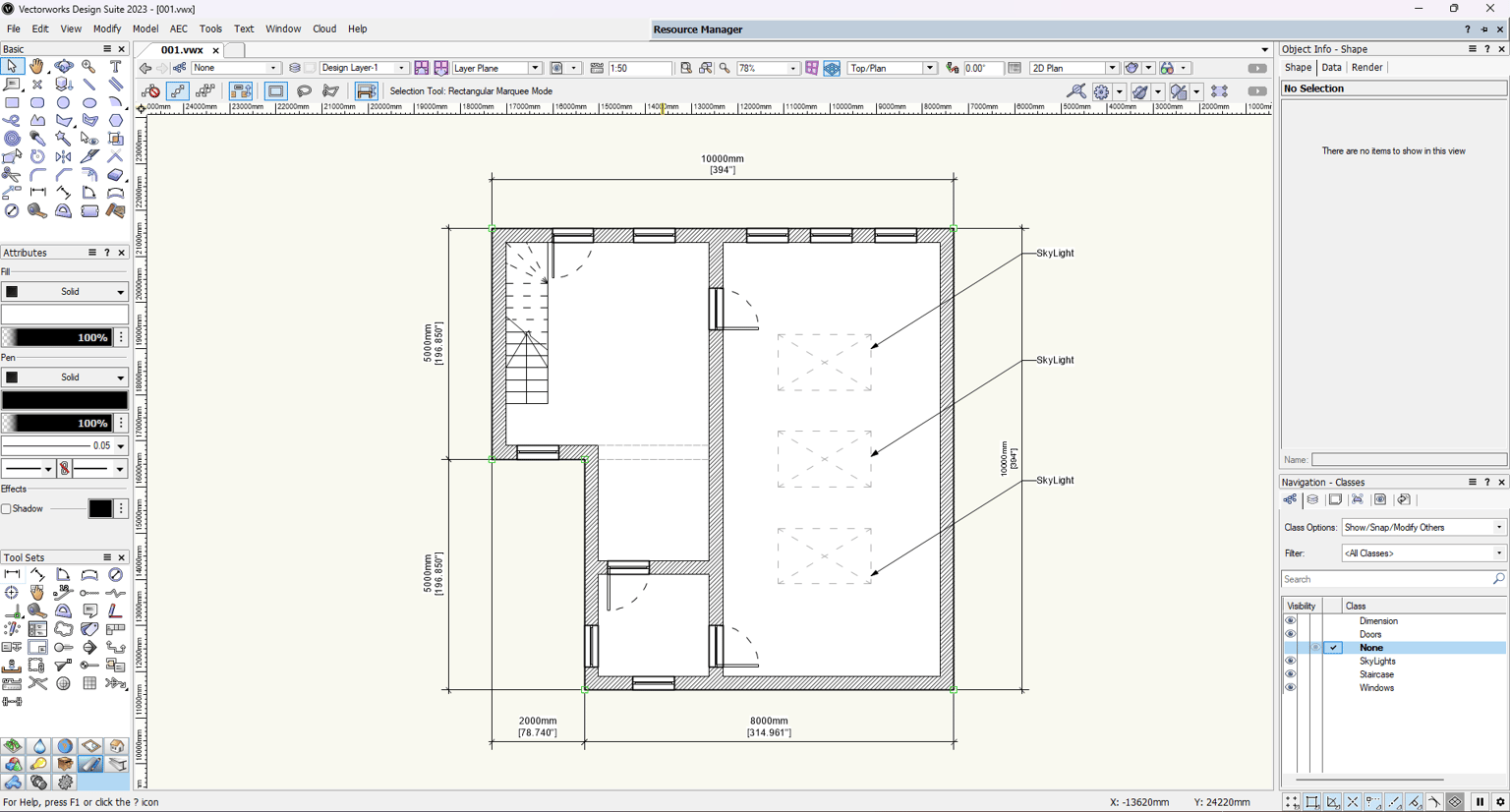The width and height of the screenshot is (1510, 812).
Task: Click the scale 1:50 field
Action: tap(639, 68)
